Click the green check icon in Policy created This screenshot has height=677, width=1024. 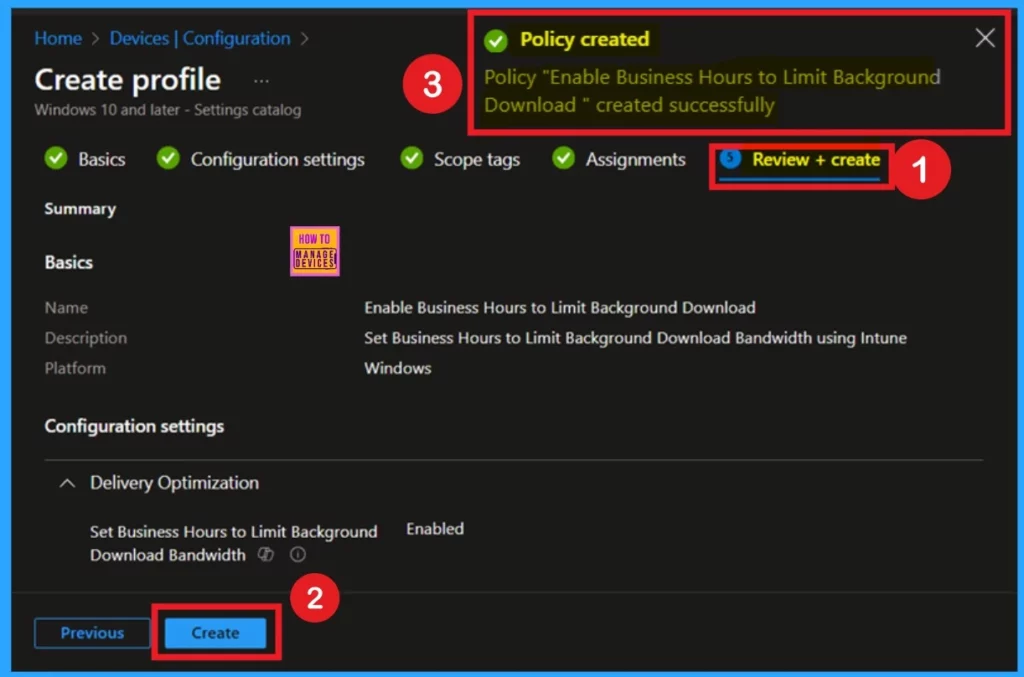pos(496,40)
